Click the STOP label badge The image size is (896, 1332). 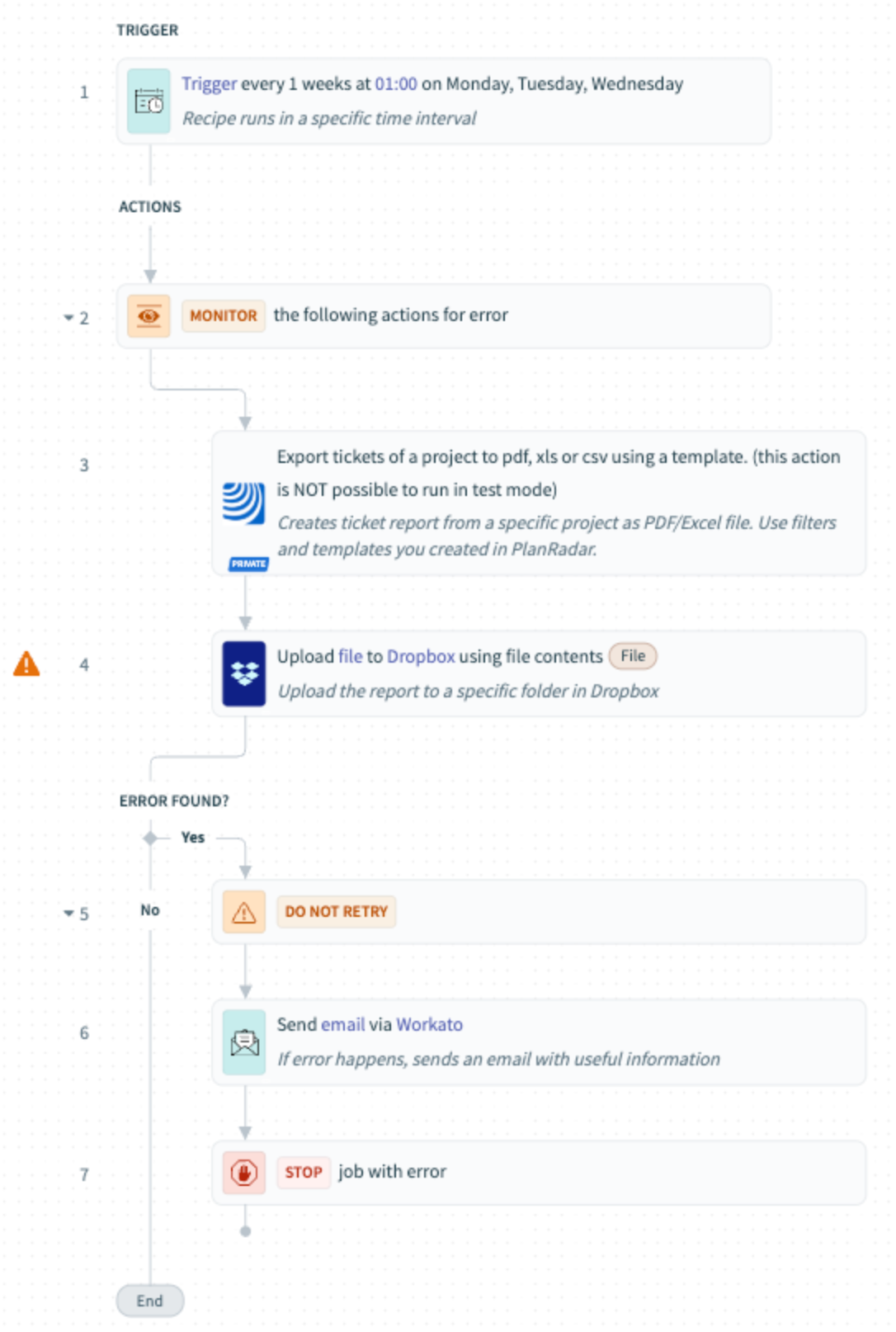coord(303,1172)
